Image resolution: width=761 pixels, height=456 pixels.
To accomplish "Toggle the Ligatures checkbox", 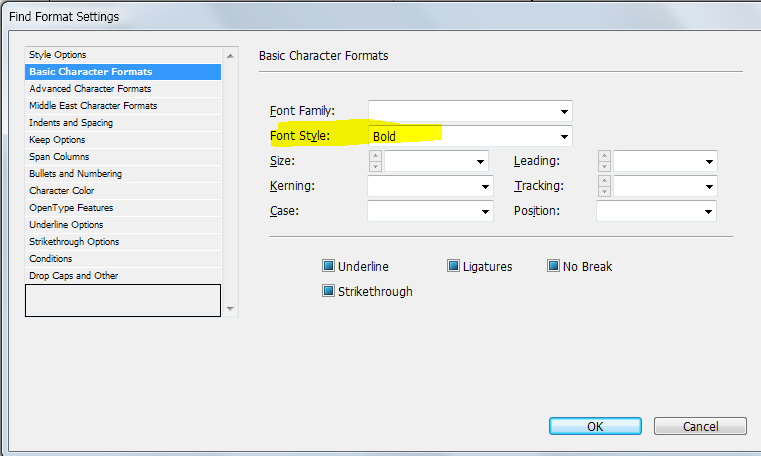I will coord(453,266).
